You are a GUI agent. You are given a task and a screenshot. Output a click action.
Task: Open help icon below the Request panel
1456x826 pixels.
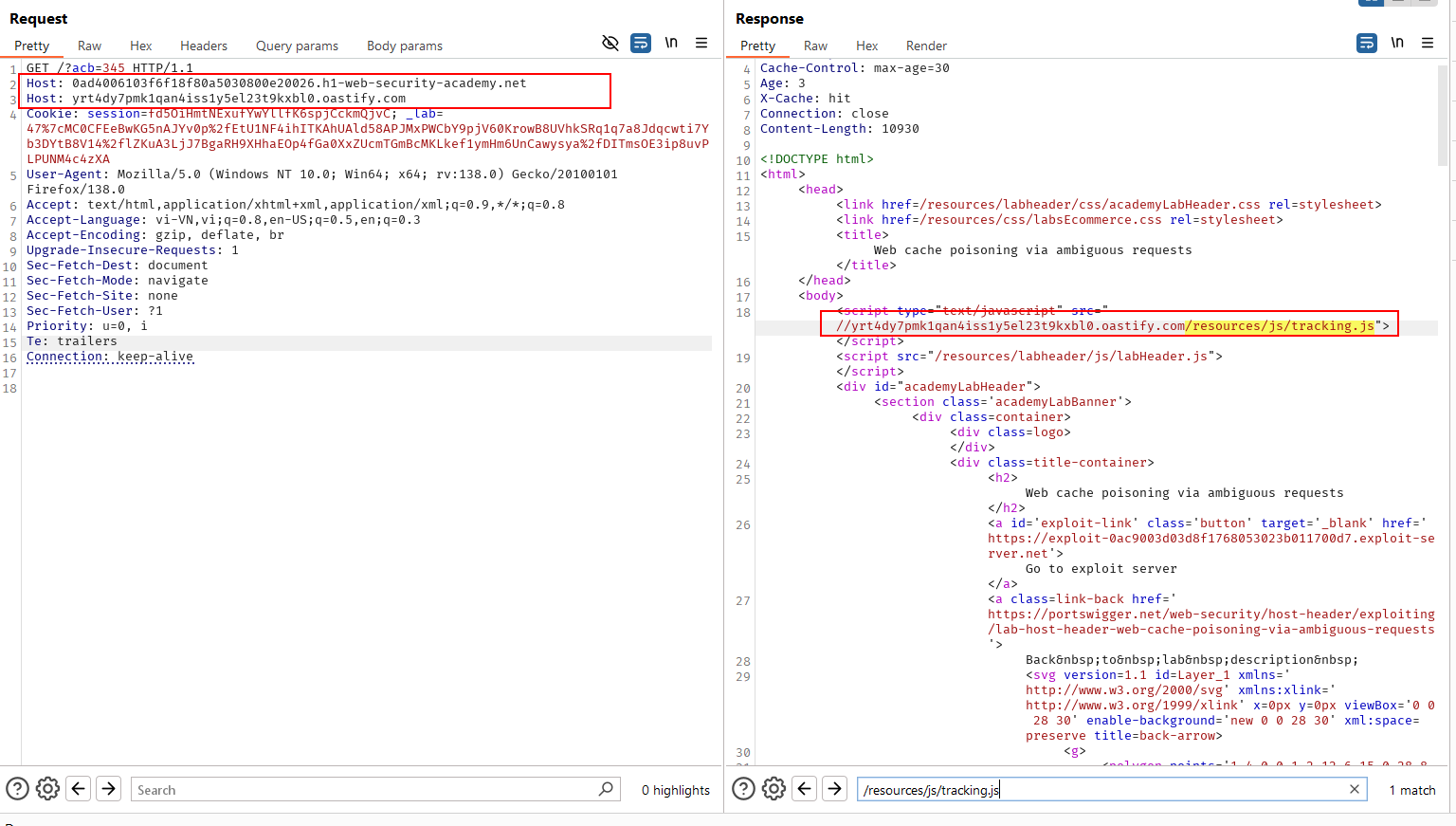tap(17, 789)
